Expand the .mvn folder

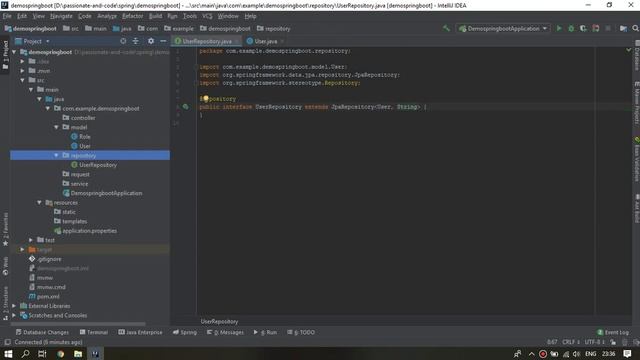[23, 71]
